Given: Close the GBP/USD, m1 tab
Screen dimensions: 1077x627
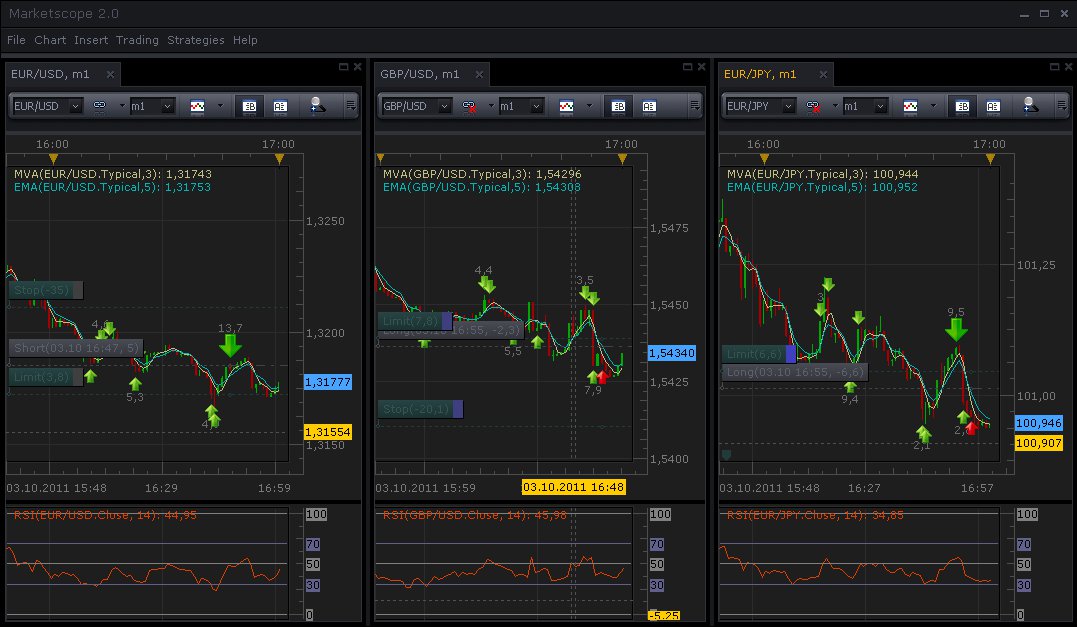Looking at the screenshot, I should (x=480, y=74).
